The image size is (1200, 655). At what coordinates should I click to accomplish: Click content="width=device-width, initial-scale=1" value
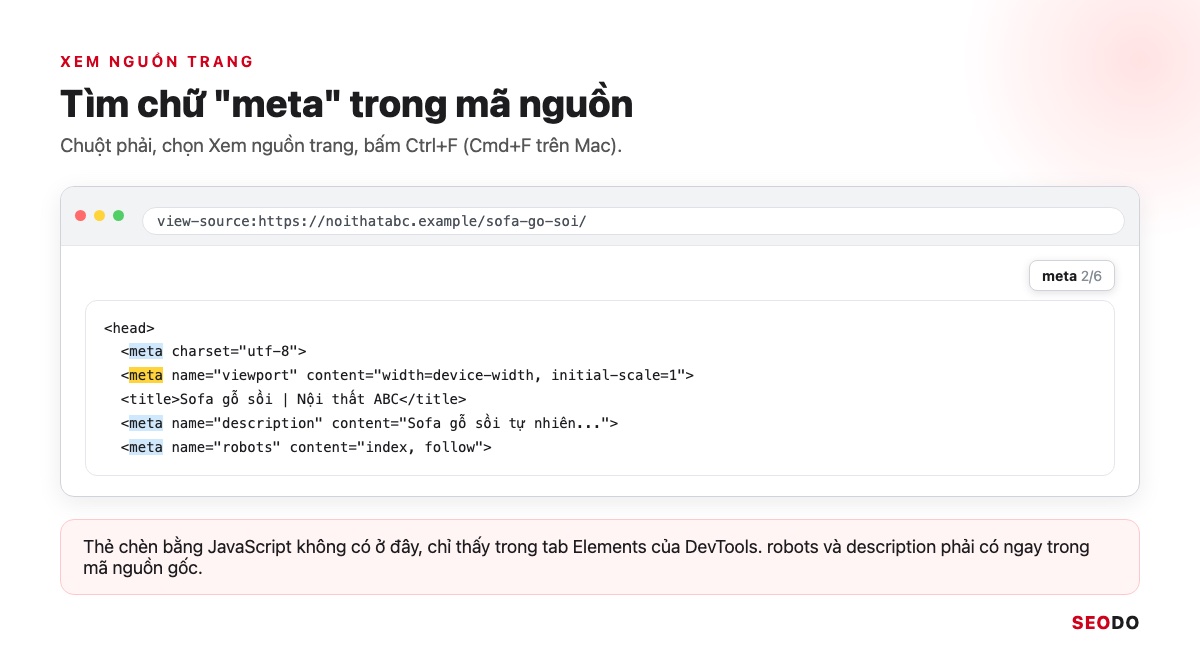click(495, 375)
